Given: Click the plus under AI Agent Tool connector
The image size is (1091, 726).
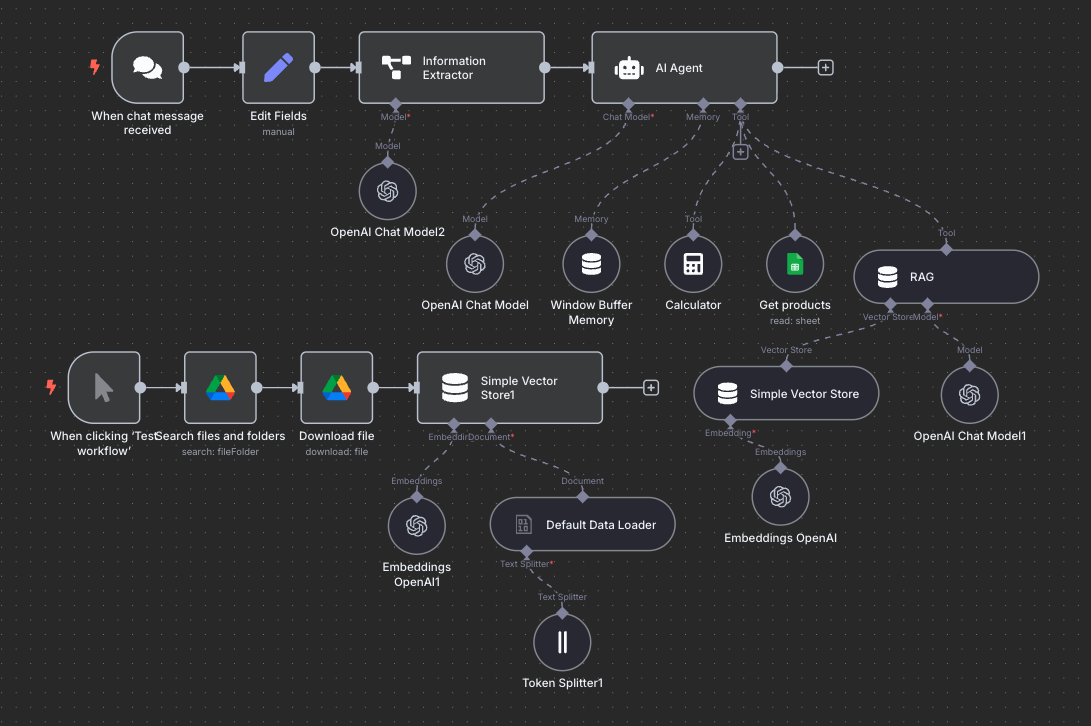Looking at the screenshot, I should [x=740, y=152].
